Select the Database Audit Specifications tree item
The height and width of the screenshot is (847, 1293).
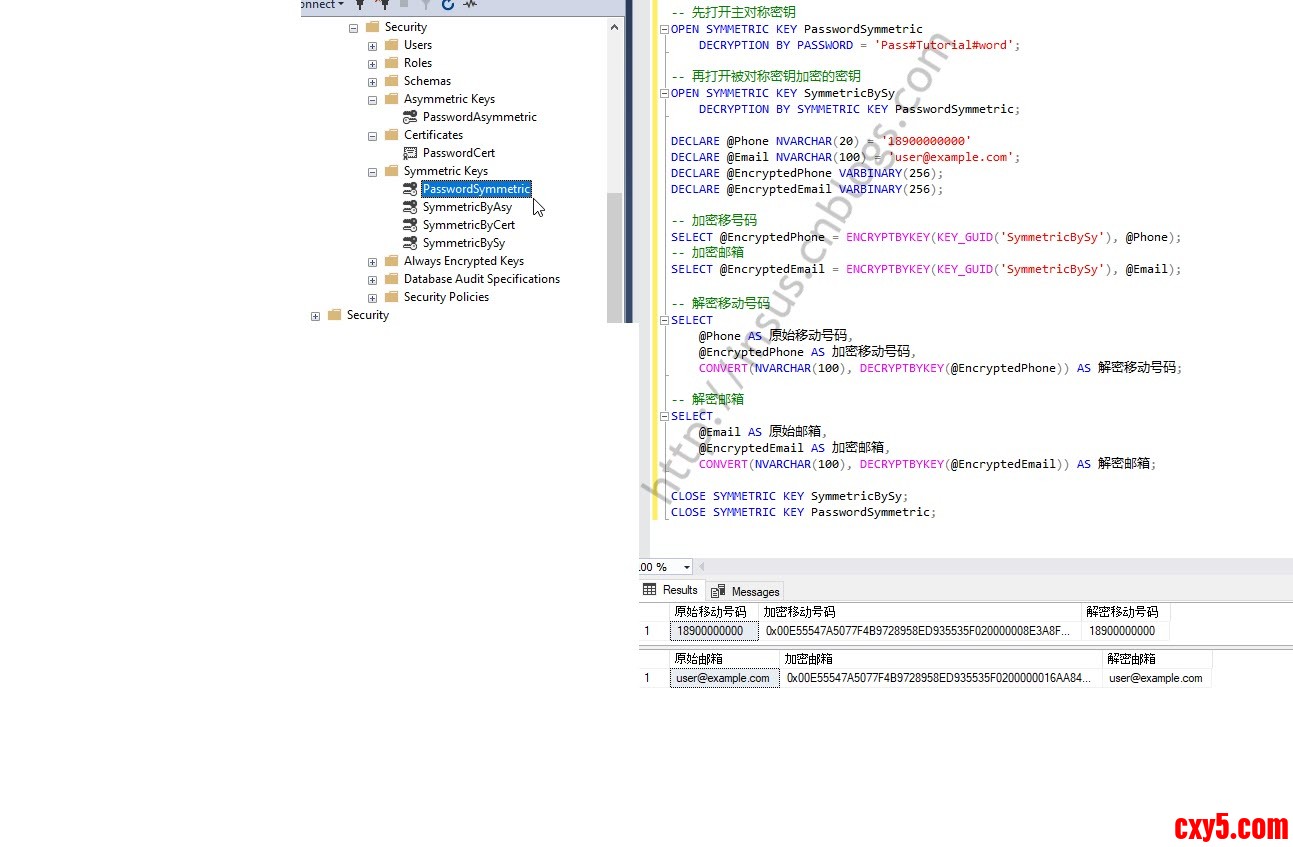(x=481, y=279)
